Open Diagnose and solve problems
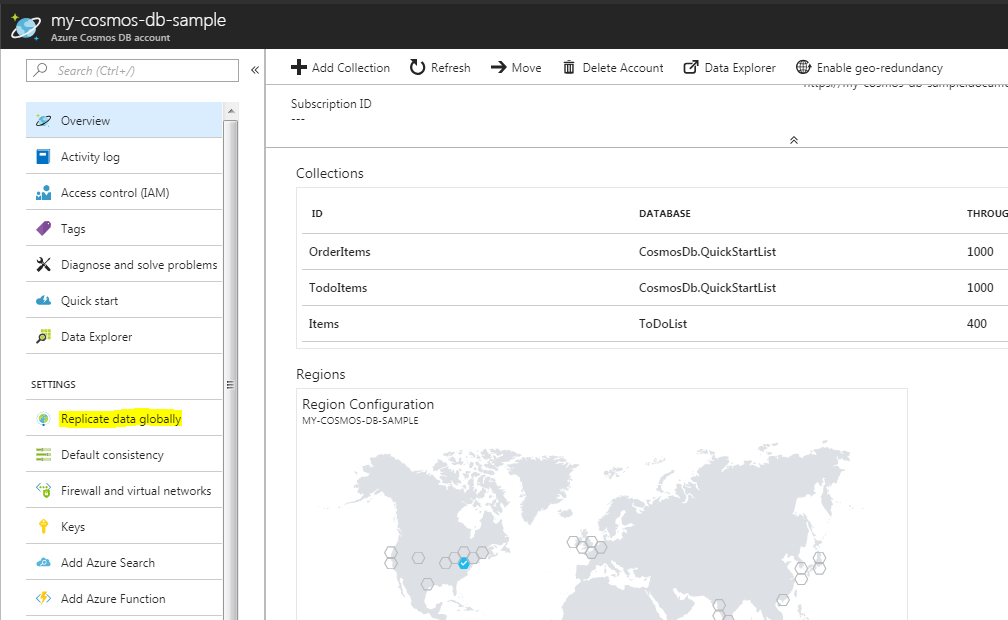This screenshot has height=620, width=1008. (138, 265)
